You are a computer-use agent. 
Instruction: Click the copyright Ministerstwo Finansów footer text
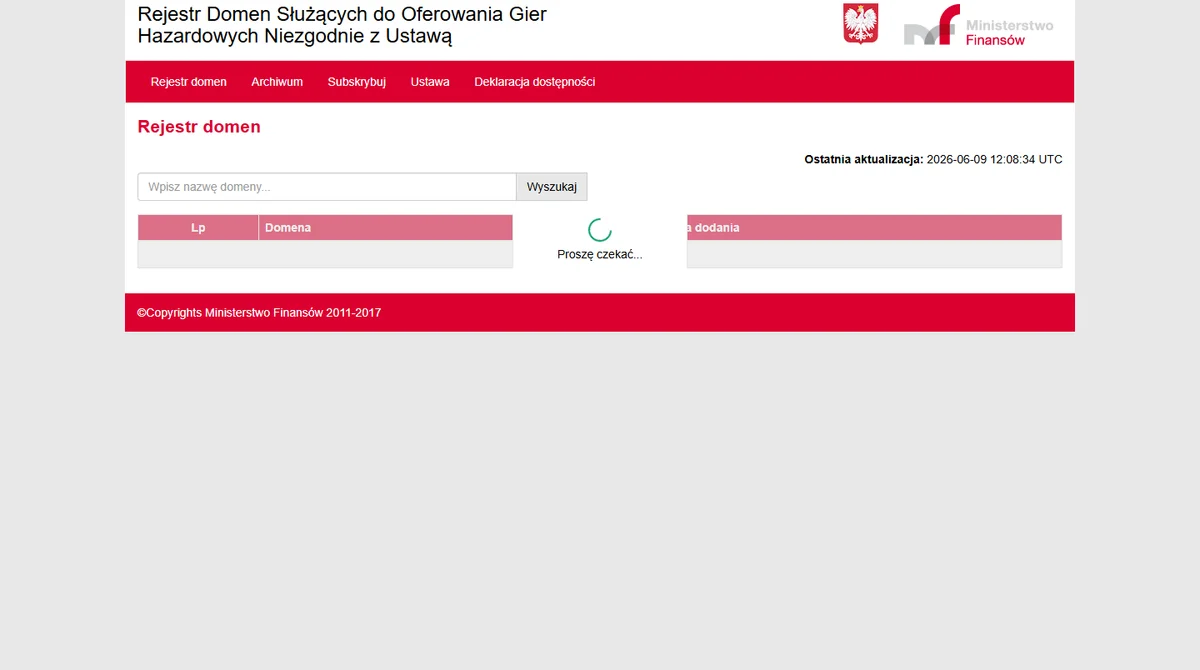pos(259,313)
